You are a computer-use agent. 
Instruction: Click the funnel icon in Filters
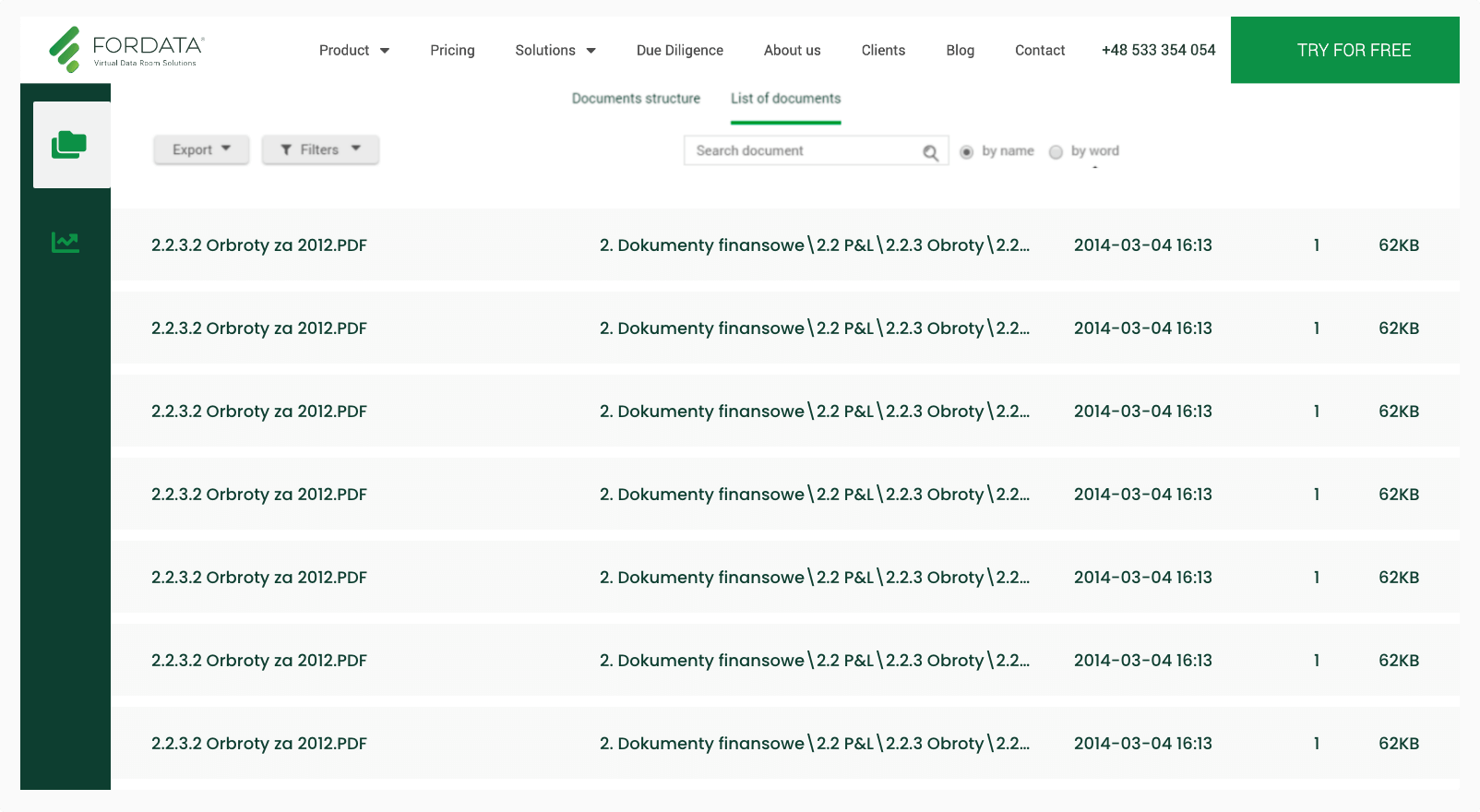click(x=286, y=150)
